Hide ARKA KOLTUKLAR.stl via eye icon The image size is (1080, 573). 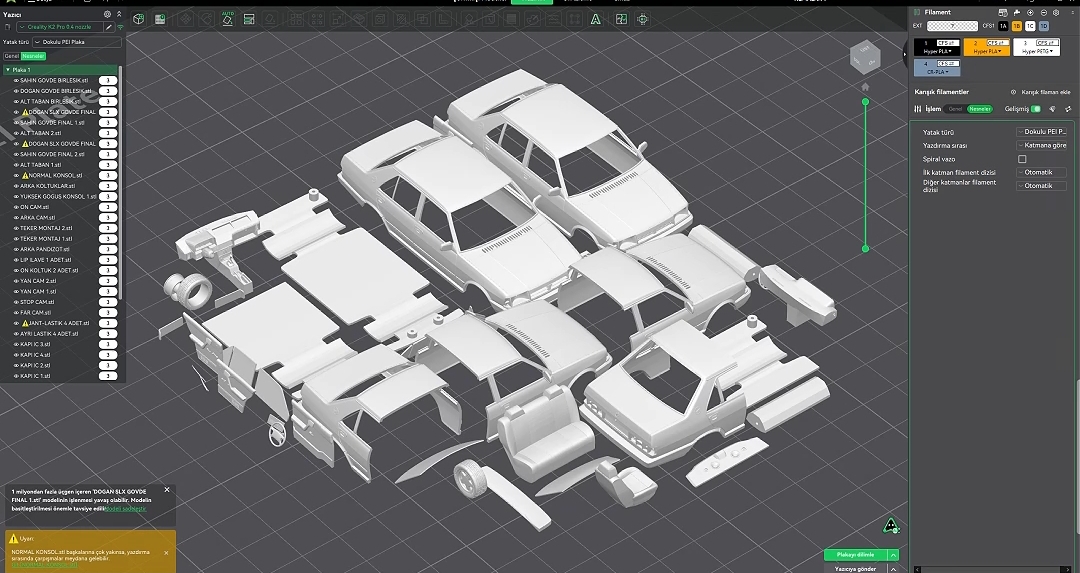[17, 186]
